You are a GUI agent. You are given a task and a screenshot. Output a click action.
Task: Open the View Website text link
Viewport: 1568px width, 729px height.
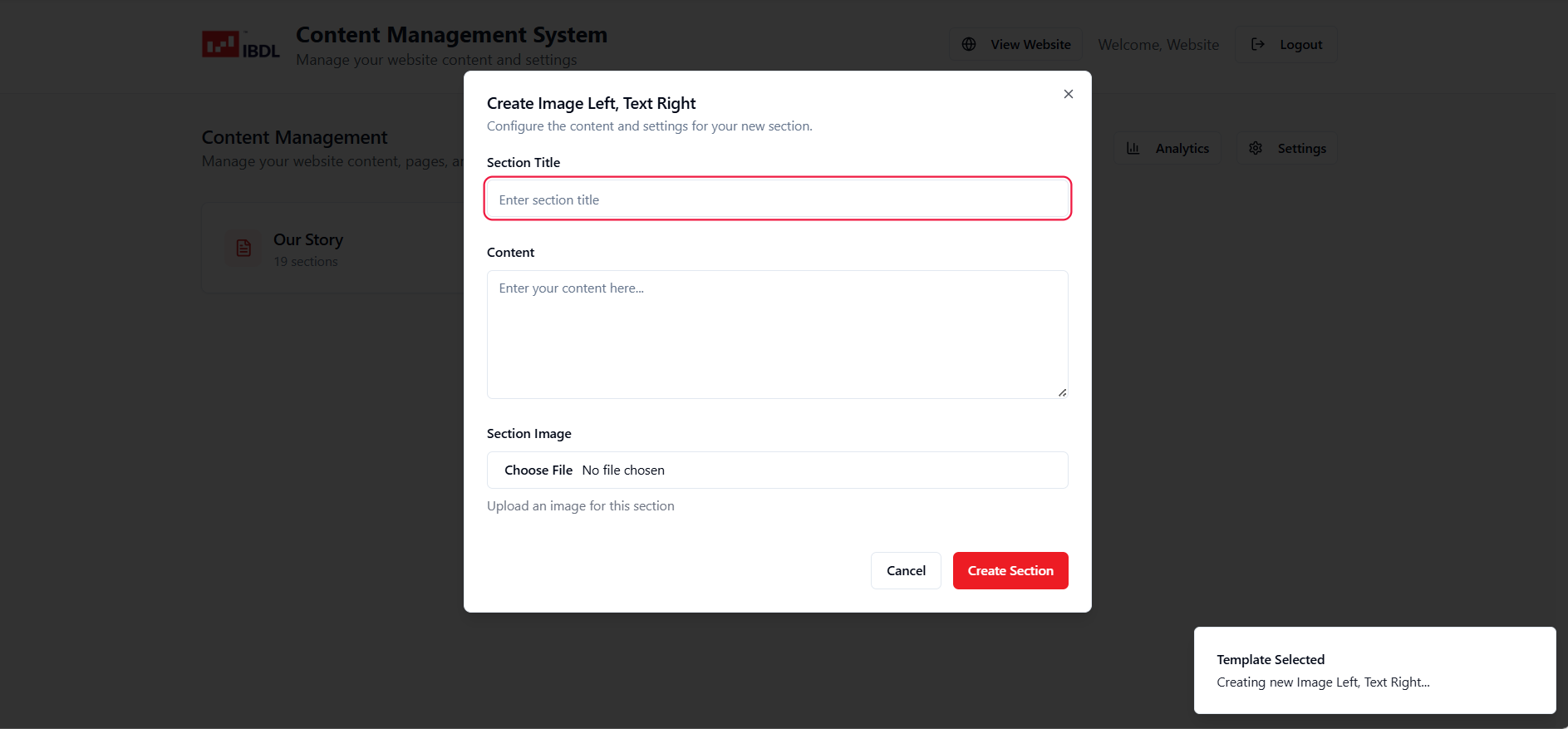click(x=1030, y=45)
